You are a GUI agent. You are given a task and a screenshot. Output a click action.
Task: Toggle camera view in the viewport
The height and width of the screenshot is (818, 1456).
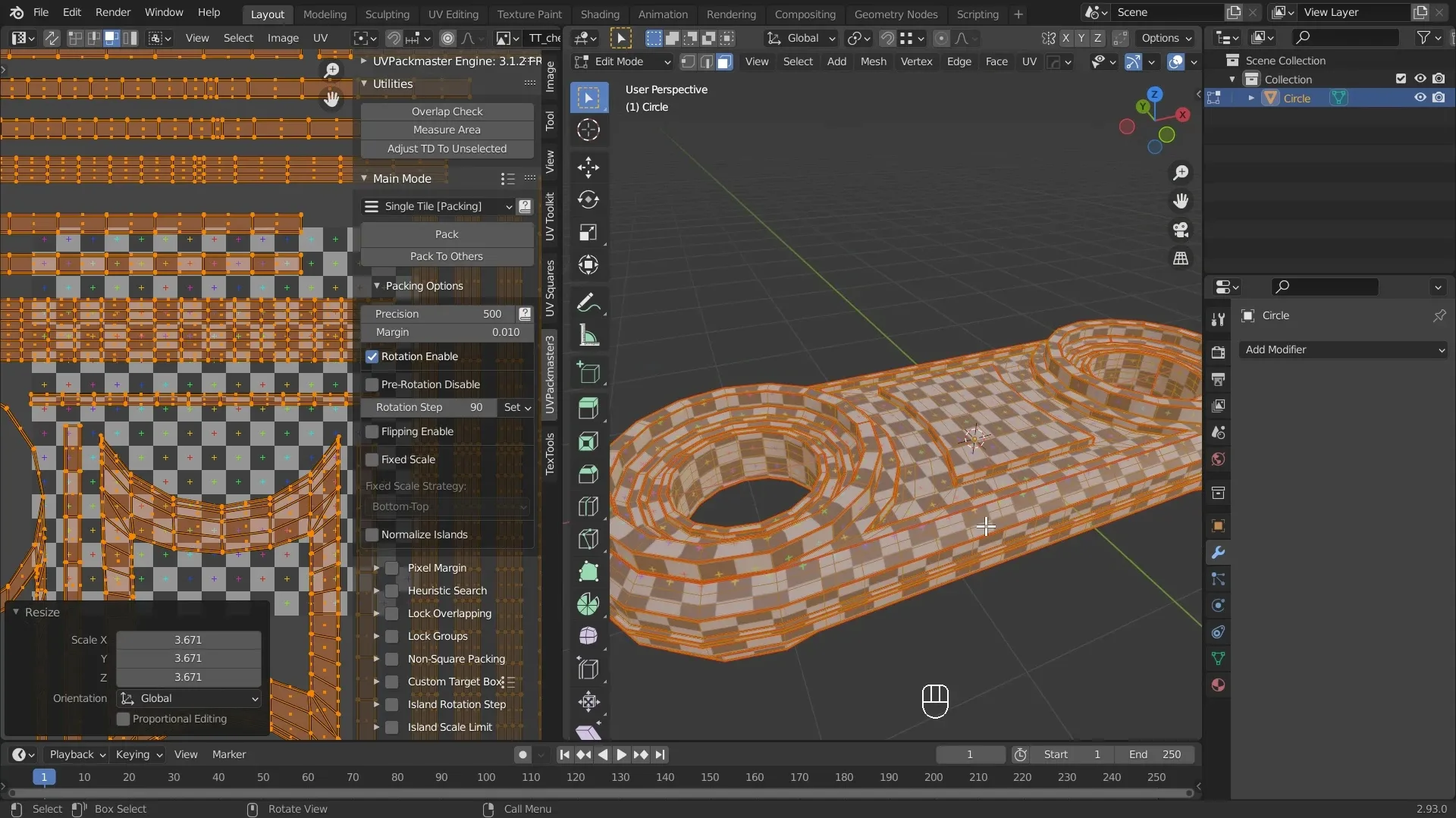1181,230
